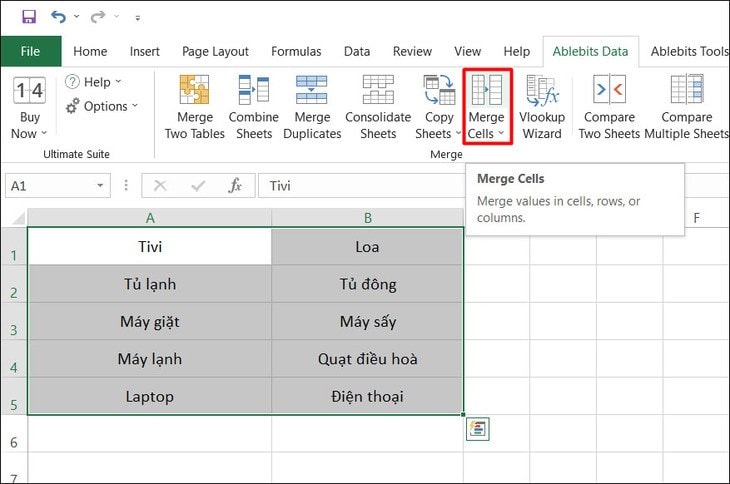Click the Save icon in quick access toolbar
The image size is (730, 484).
tap(29, 17)
